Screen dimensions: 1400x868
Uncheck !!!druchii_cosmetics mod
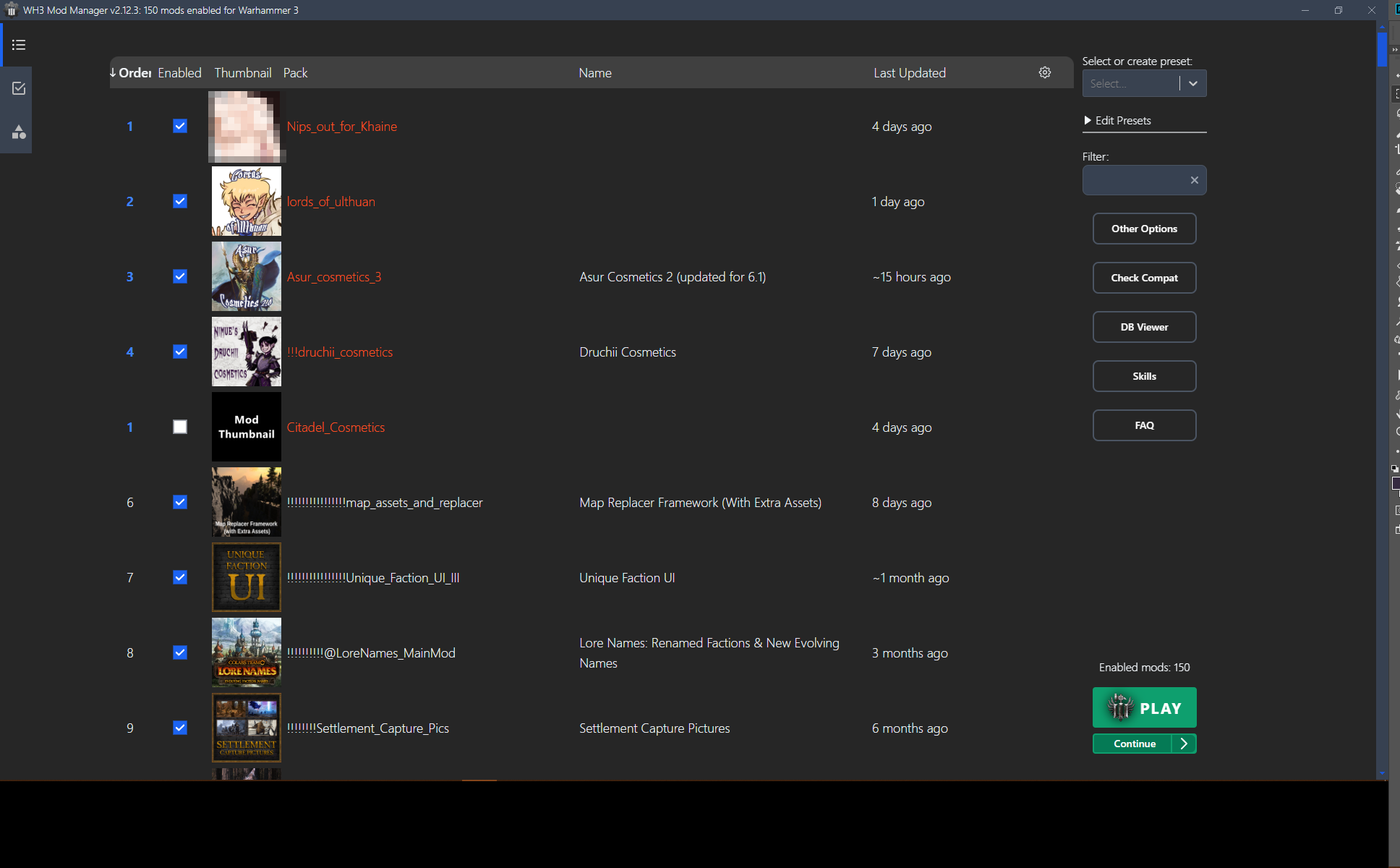tap(180, 352)
